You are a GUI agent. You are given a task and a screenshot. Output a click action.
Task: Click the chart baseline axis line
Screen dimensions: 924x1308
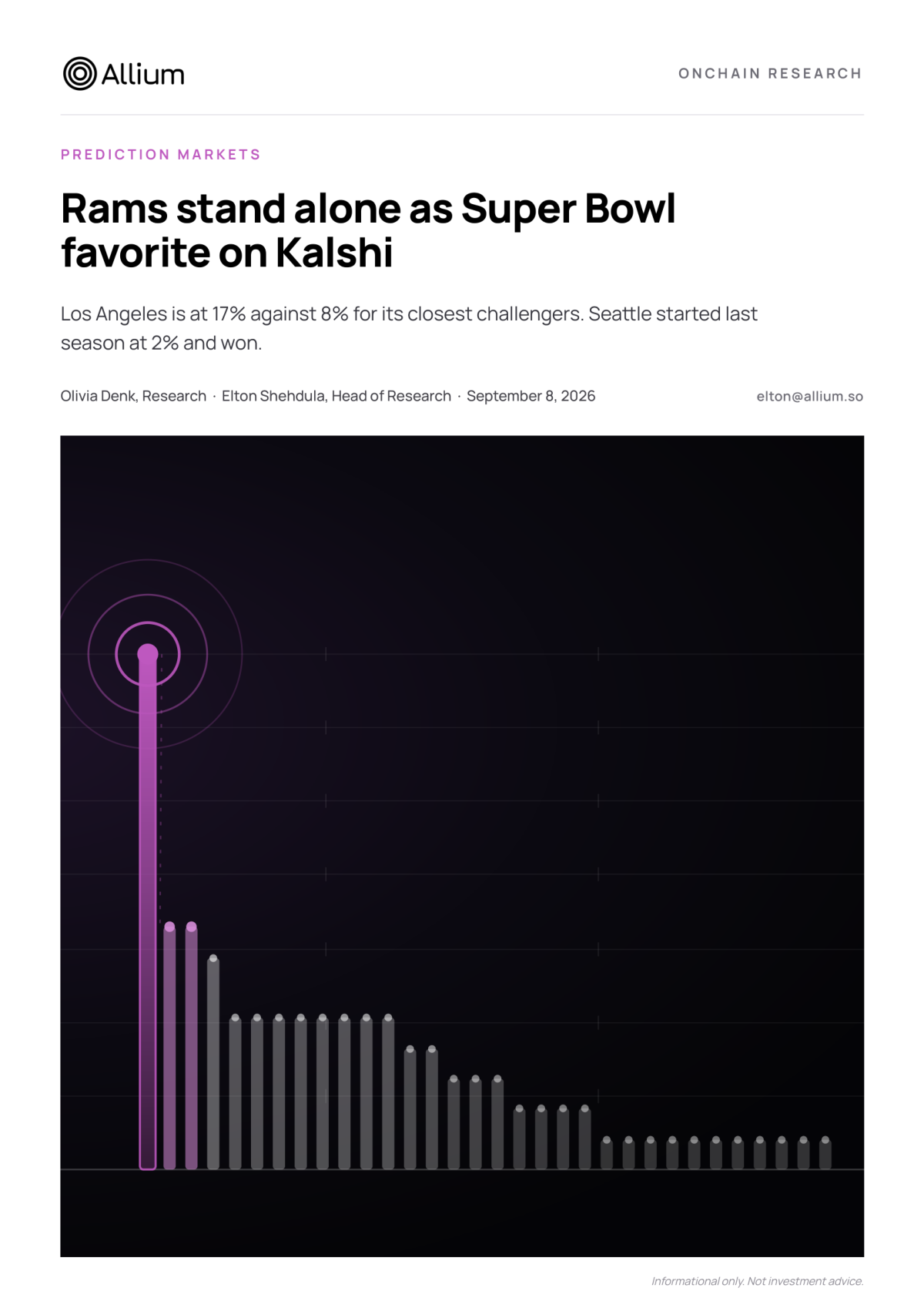[462, 1169]
